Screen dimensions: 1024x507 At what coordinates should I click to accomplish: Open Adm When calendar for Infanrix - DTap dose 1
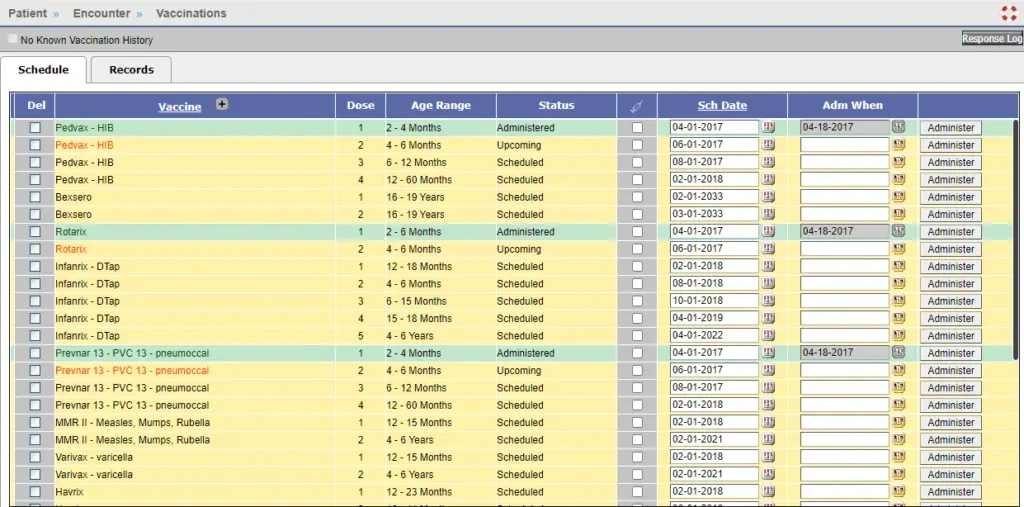(x=899, y=266)
